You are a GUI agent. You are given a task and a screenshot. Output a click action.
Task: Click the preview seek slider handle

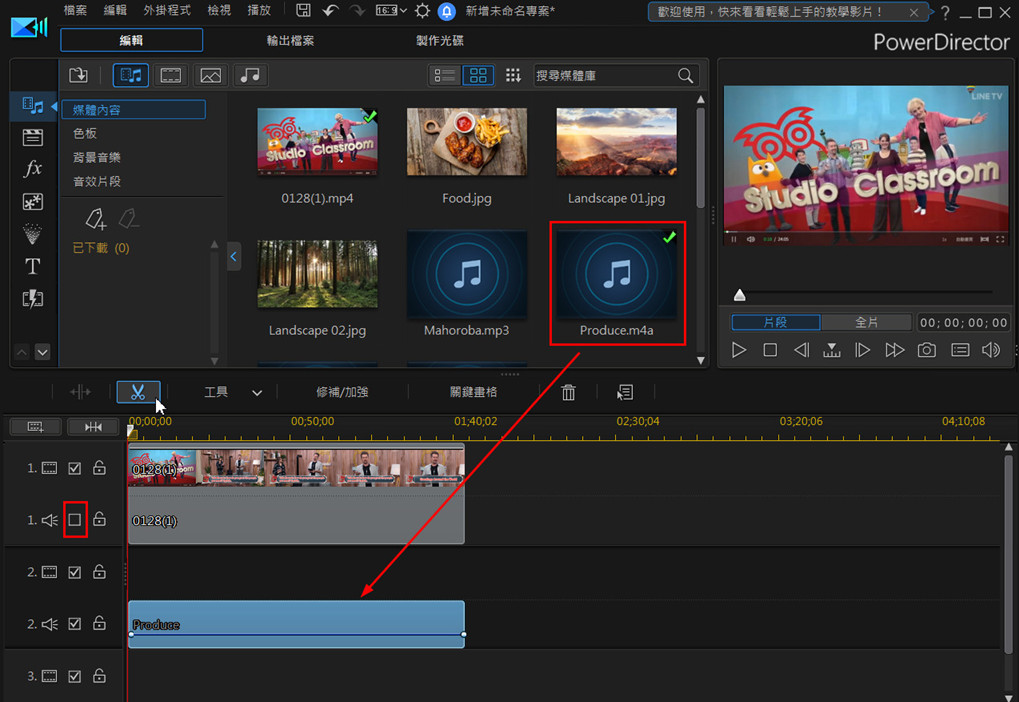(740, 295)
